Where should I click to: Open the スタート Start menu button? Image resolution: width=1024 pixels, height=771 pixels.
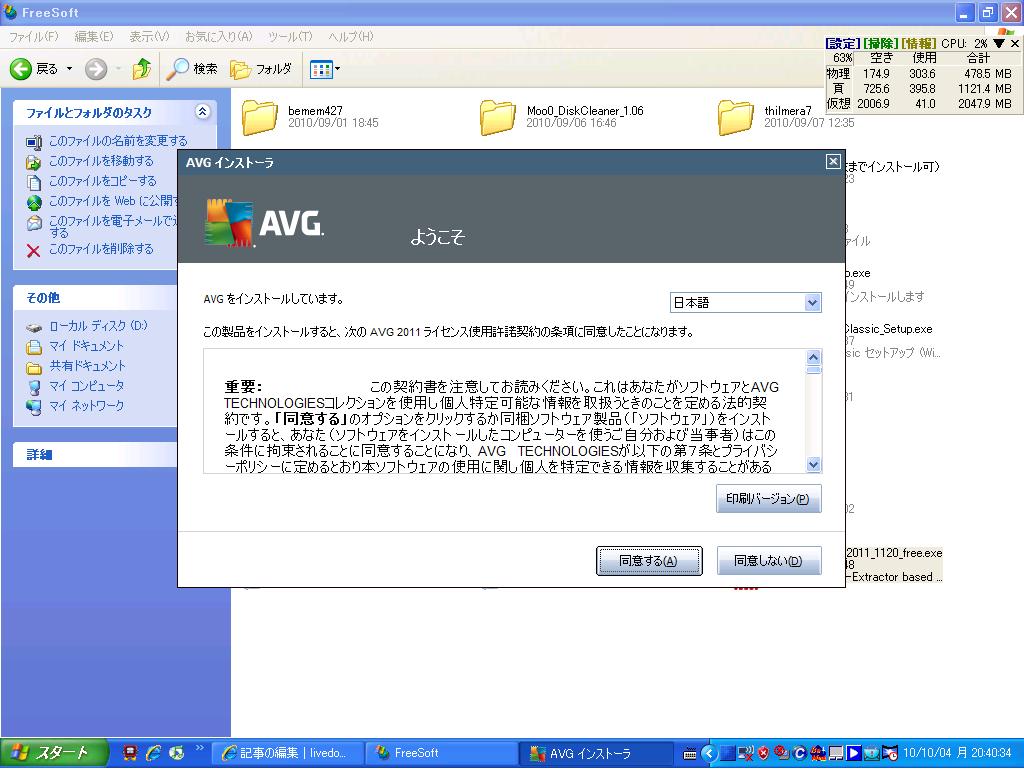tap(54, 753)
